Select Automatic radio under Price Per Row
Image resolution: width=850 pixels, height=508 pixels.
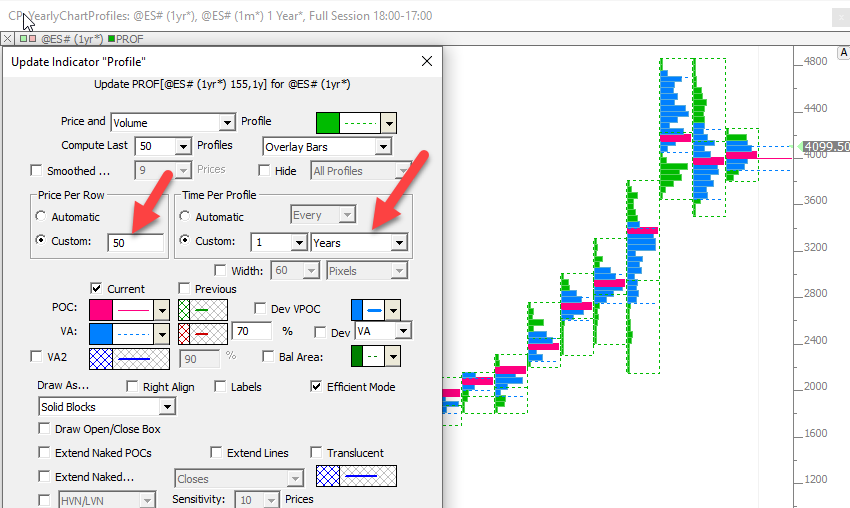coord(41,216)
